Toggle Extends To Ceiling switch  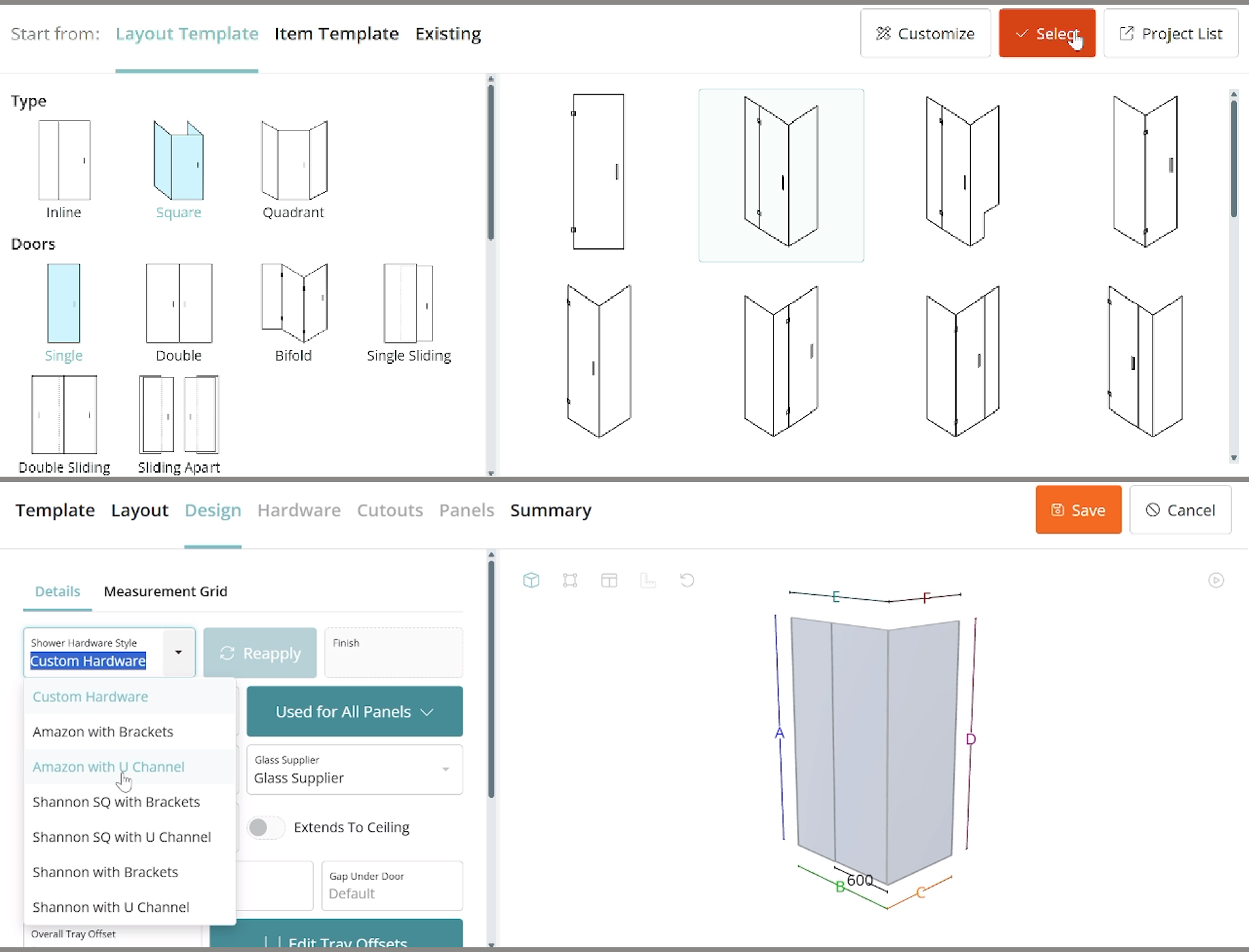coord(265,828)
